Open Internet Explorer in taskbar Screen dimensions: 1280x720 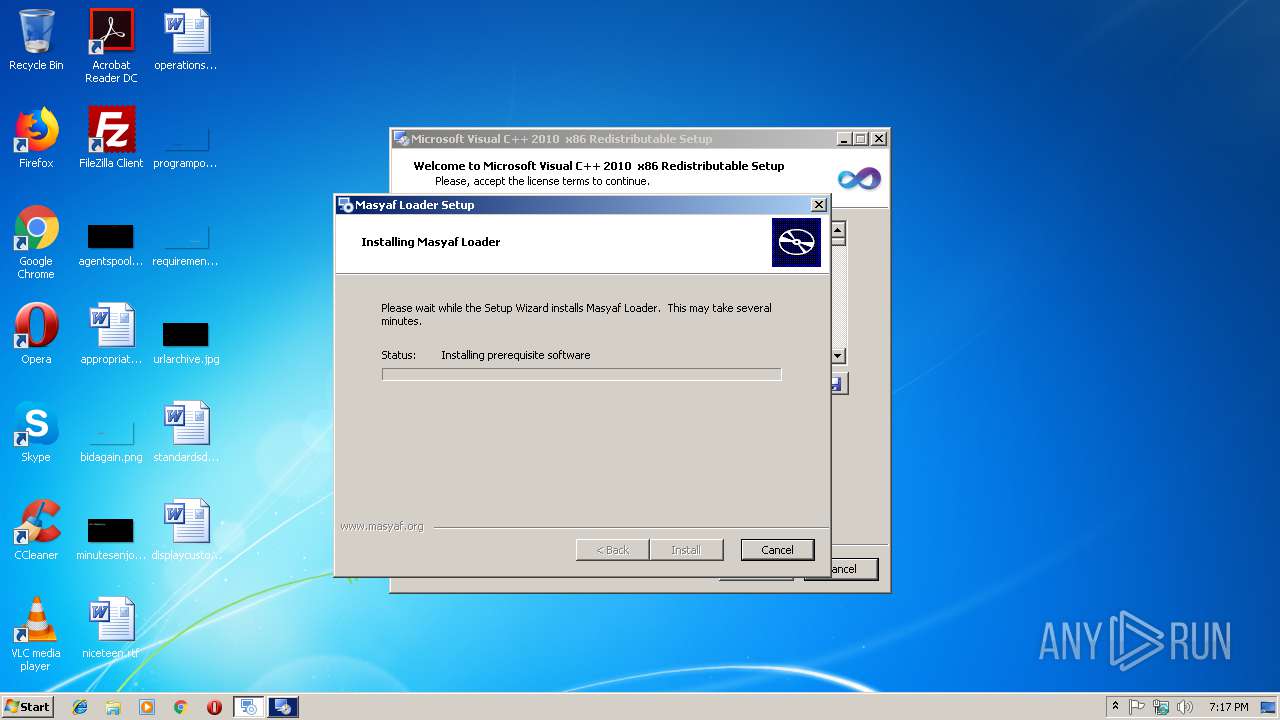pos(80,707)
